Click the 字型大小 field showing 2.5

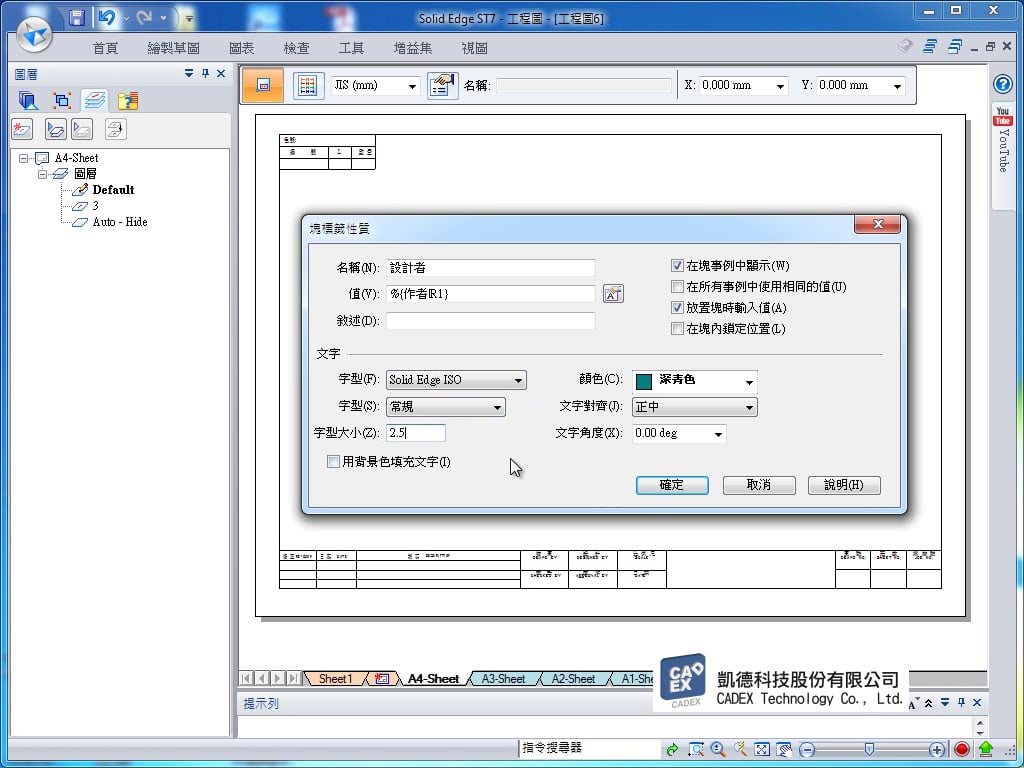[416, 433]
